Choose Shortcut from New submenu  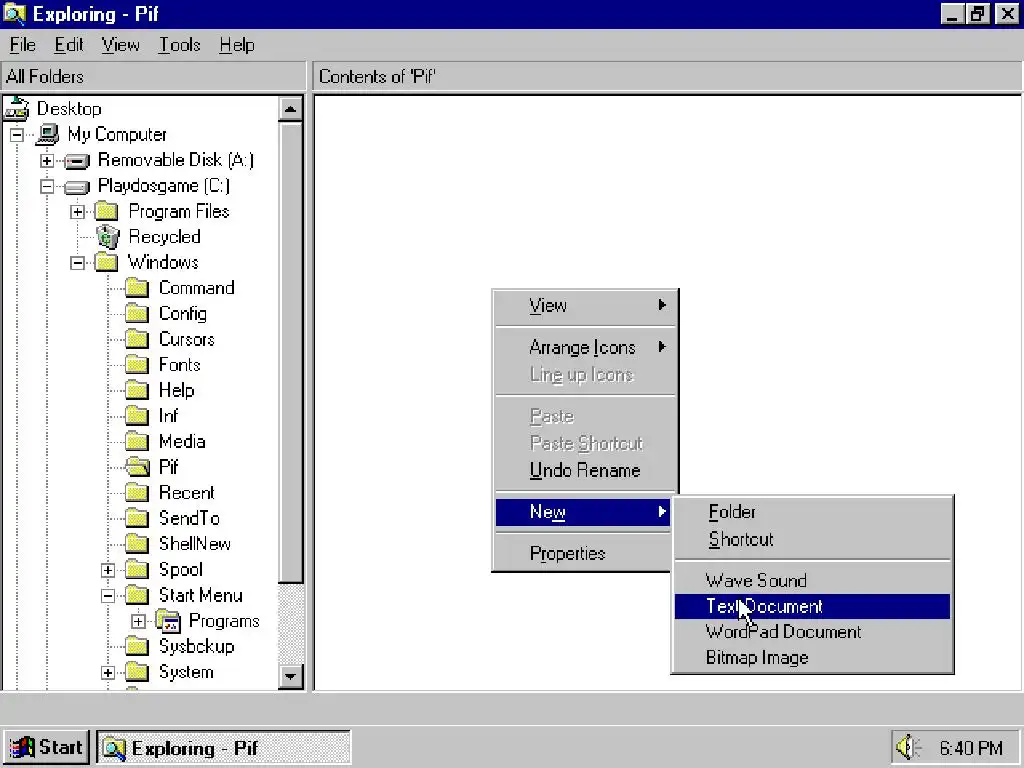(x=812, y=539)
